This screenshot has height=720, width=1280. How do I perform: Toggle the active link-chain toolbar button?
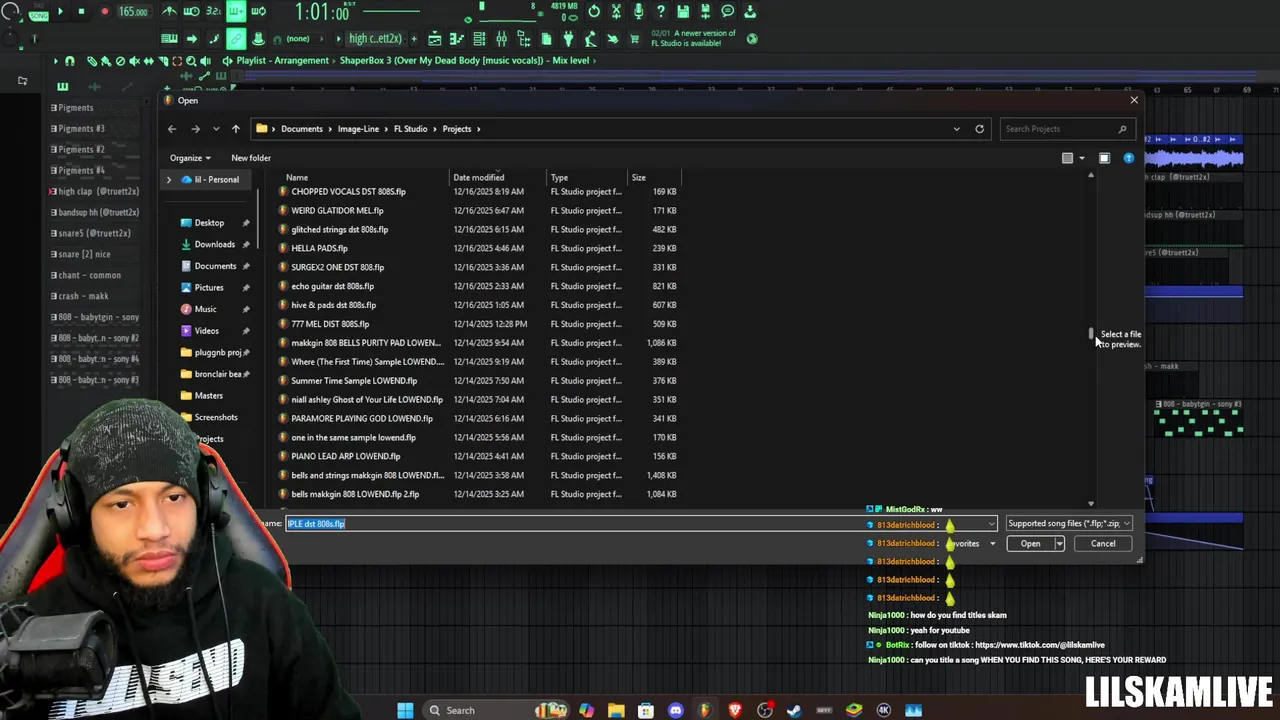coord(235,38)
